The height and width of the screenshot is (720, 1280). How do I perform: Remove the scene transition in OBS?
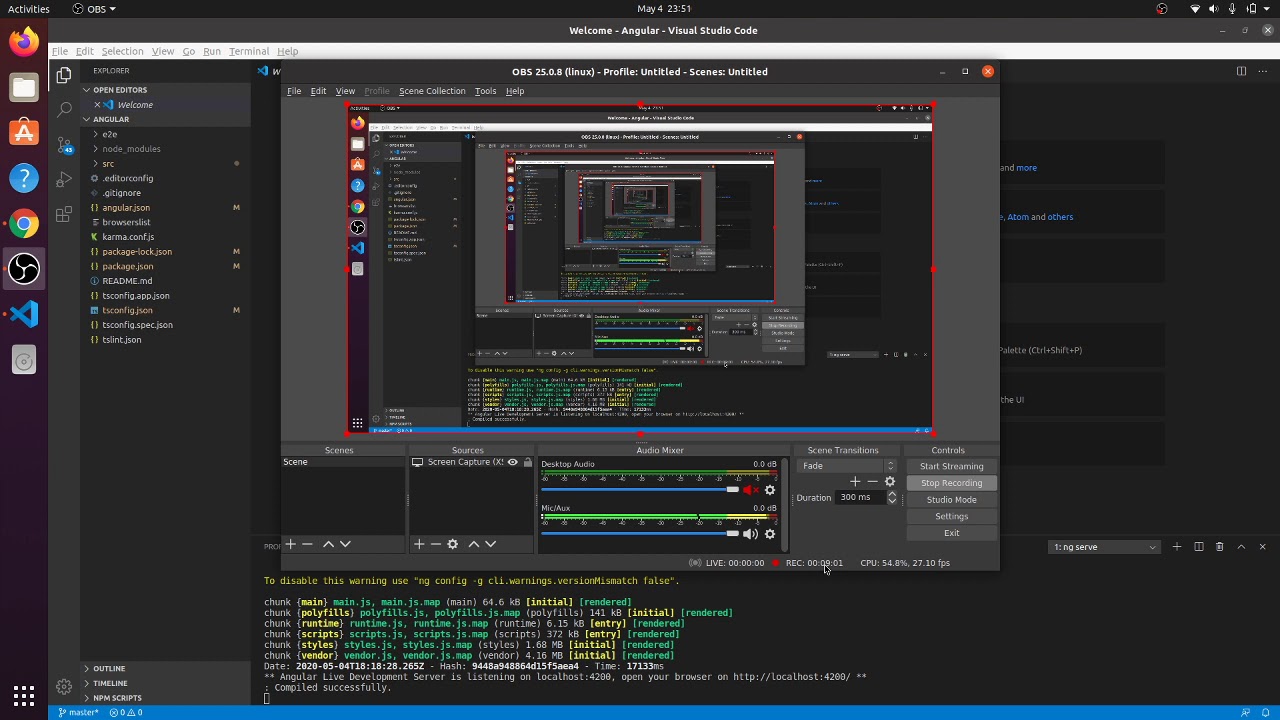pos(872,482)
